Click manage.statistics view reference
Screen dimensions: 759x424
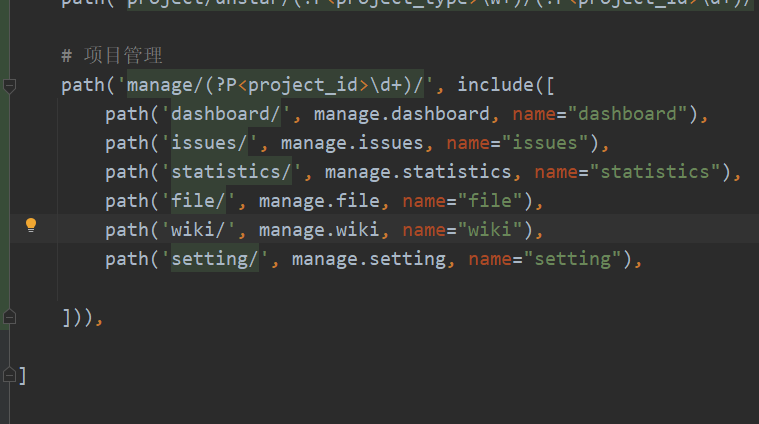(x=418, y=172)
